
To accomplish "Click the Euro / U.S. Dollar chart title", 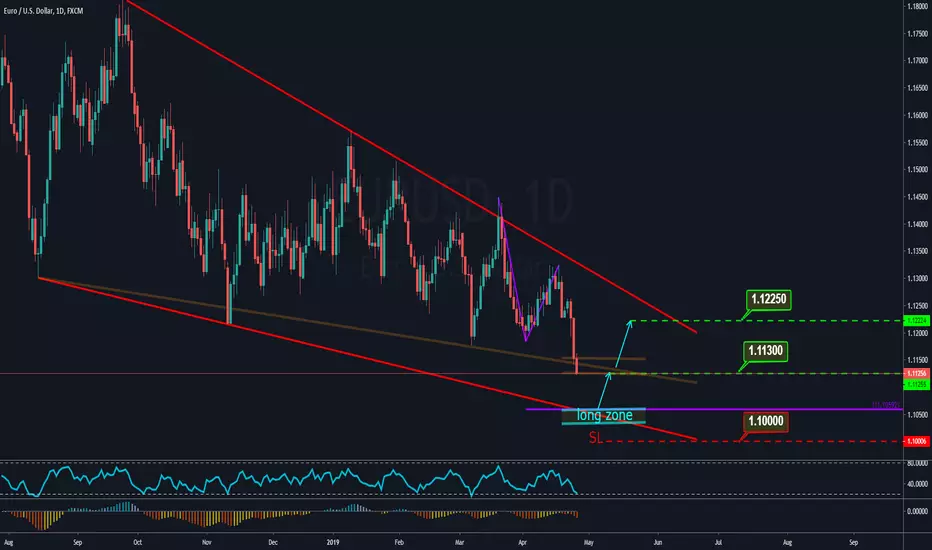I will coord(43,11).
